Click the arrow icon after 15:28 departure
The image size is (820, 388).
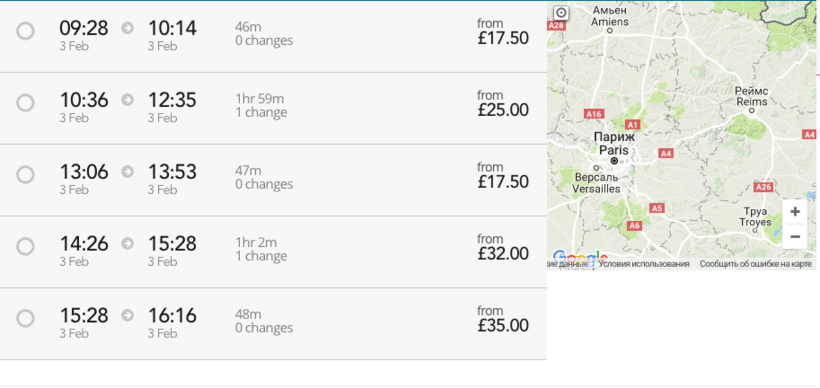point(128,315)
